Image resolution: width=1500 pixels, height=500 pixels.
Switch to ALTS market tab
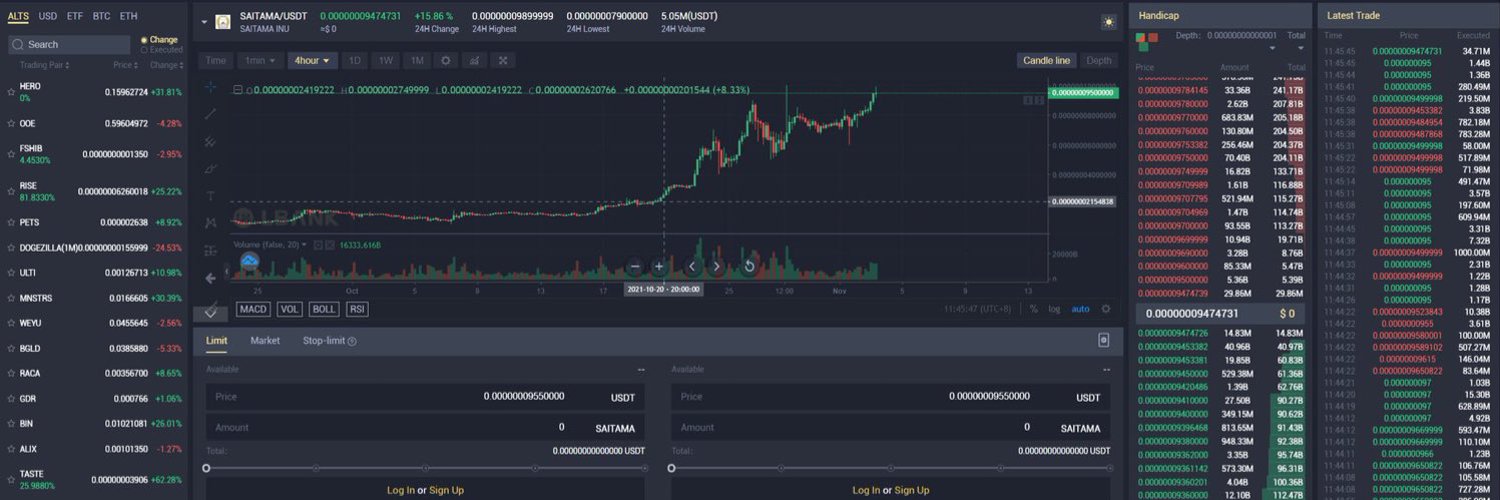pos(18,16)
